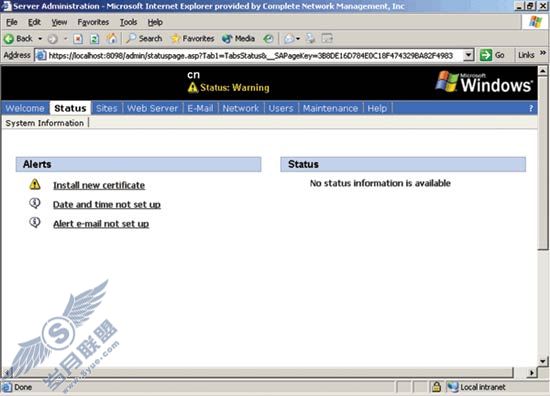Open the Favorites star toolbar button
This screenshot has width=550, height=396.
(x=193, y=39)
